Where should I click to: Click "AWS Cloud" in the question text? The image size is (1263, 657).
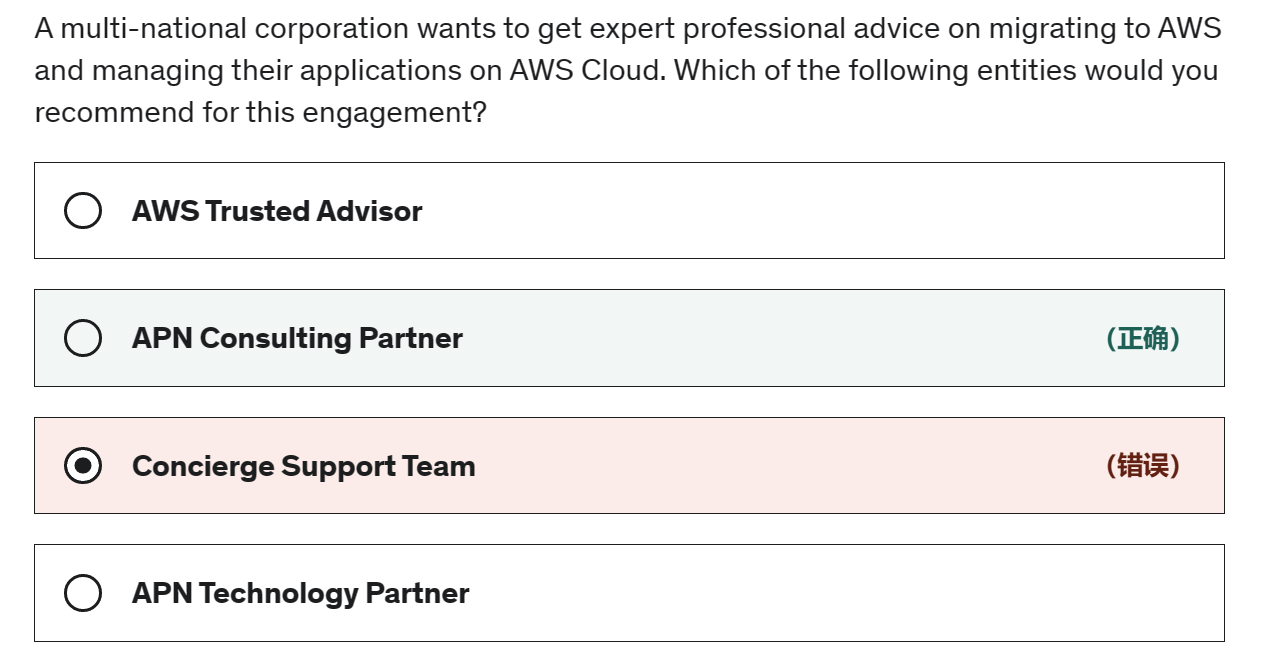[582, 71]
